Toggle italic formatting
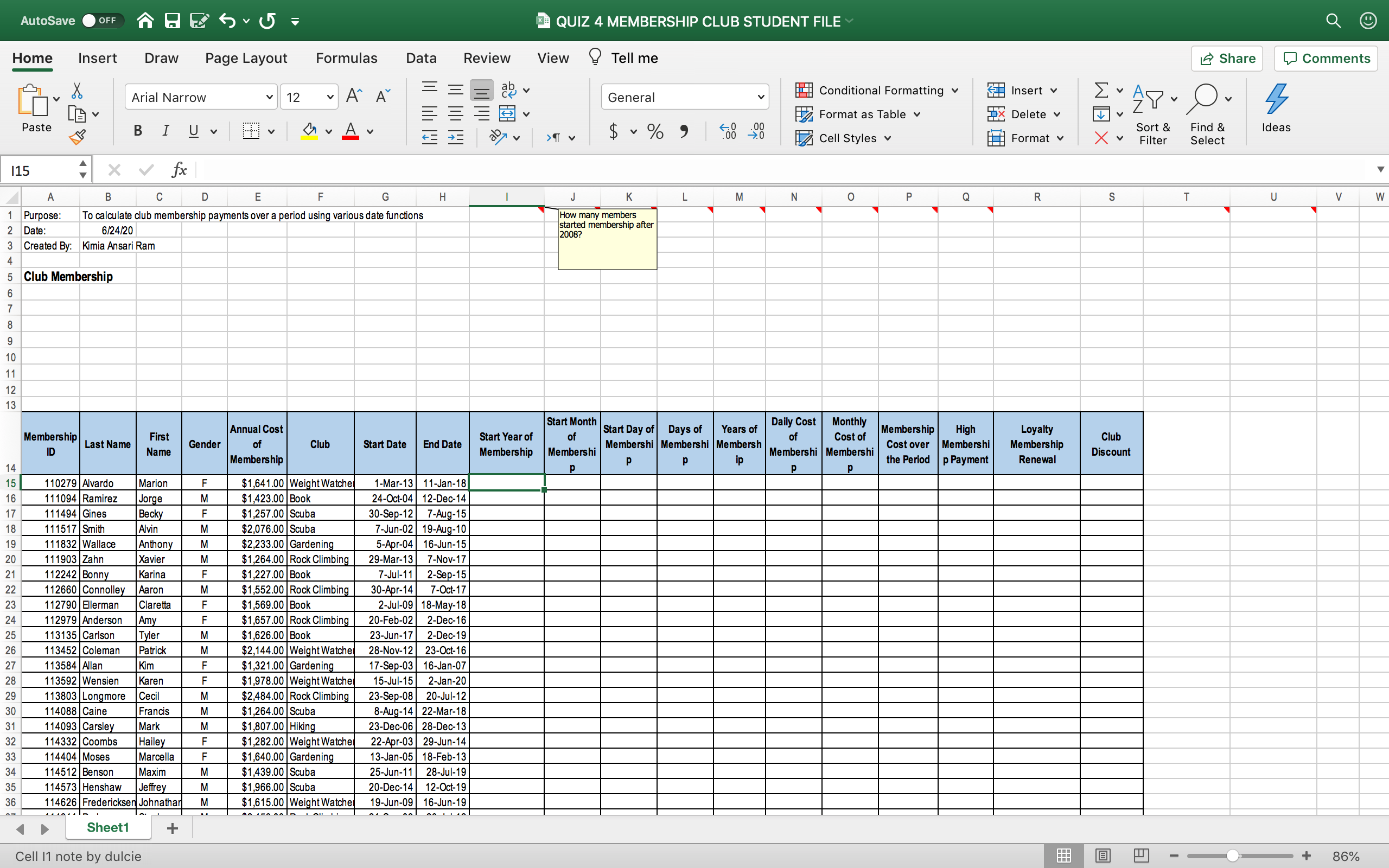Viewport: 1389px width, 868px height. point(165,131)
